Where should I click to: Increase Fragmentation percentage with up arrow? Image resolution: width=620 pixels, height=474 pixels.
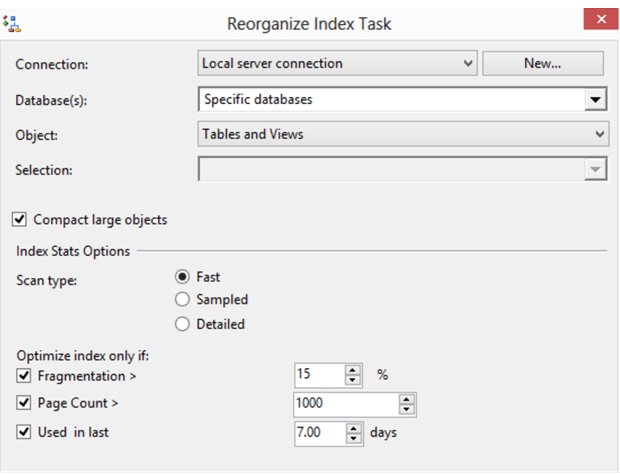pos(352,370)
